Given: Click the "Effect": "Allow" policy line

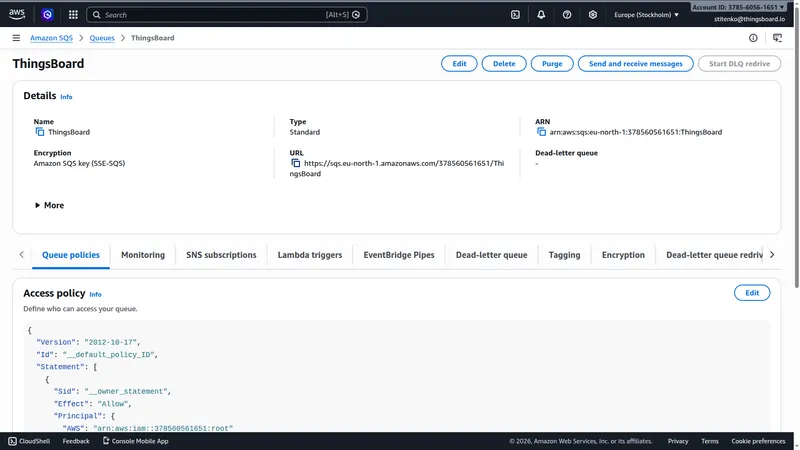Looking at the screenshot, I should tap(93, 404).
